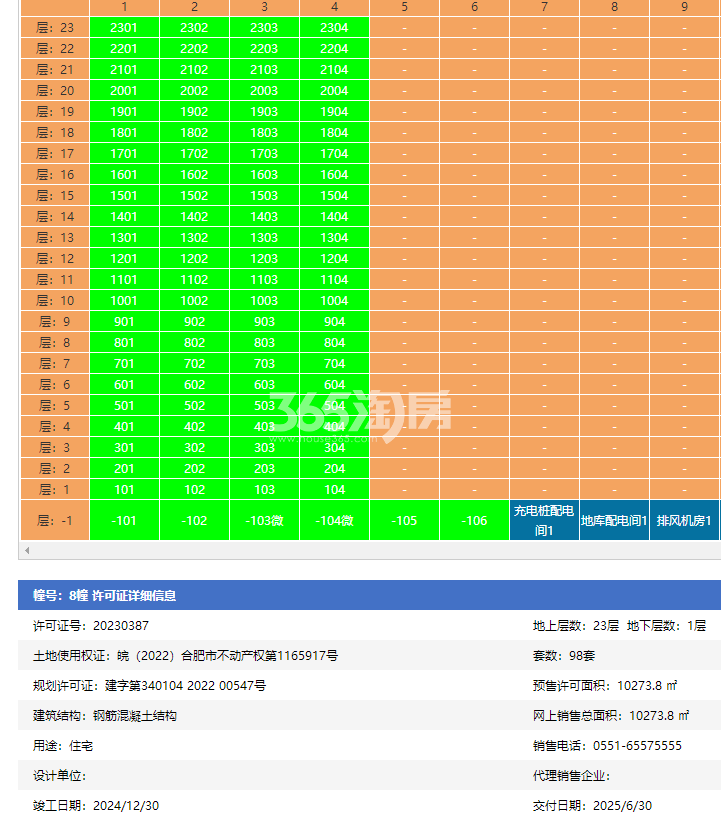Screen dimensions: 721x834
Task: Click unit 1002 cell
Action: 194,301
